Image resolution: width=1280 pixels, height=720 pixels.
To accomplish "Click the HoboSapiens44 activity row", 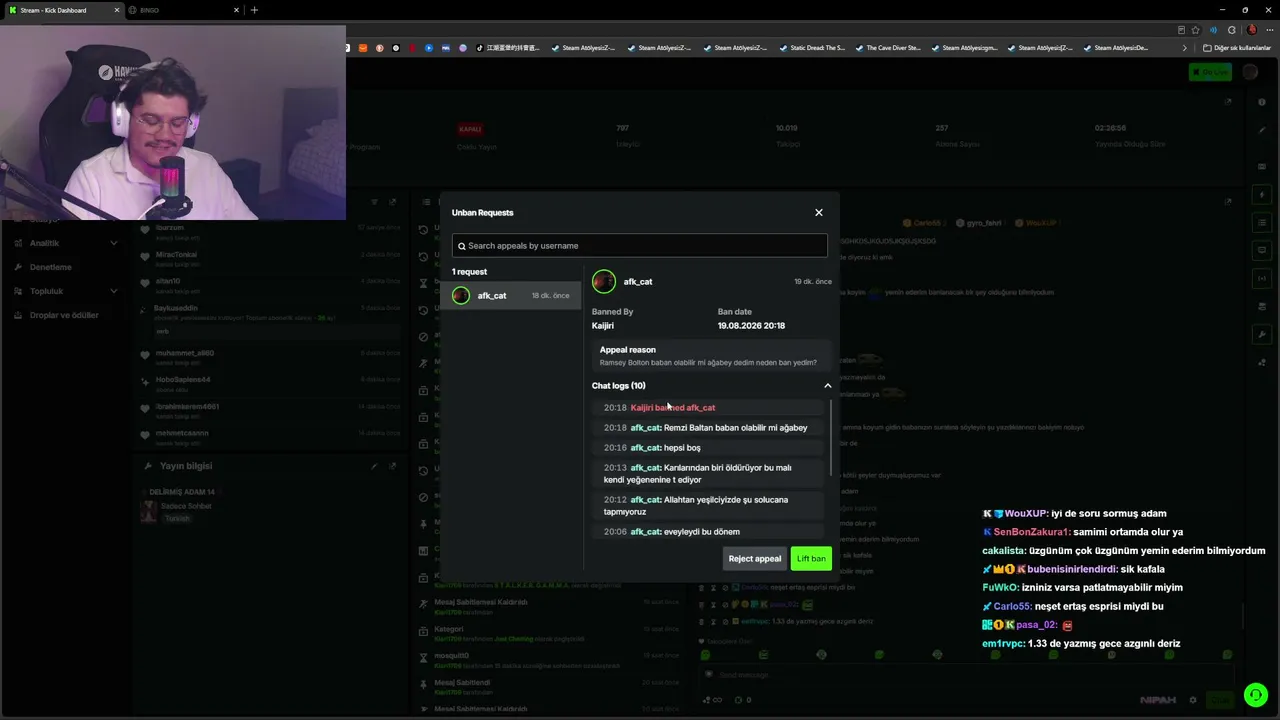I will pos(270,383).
